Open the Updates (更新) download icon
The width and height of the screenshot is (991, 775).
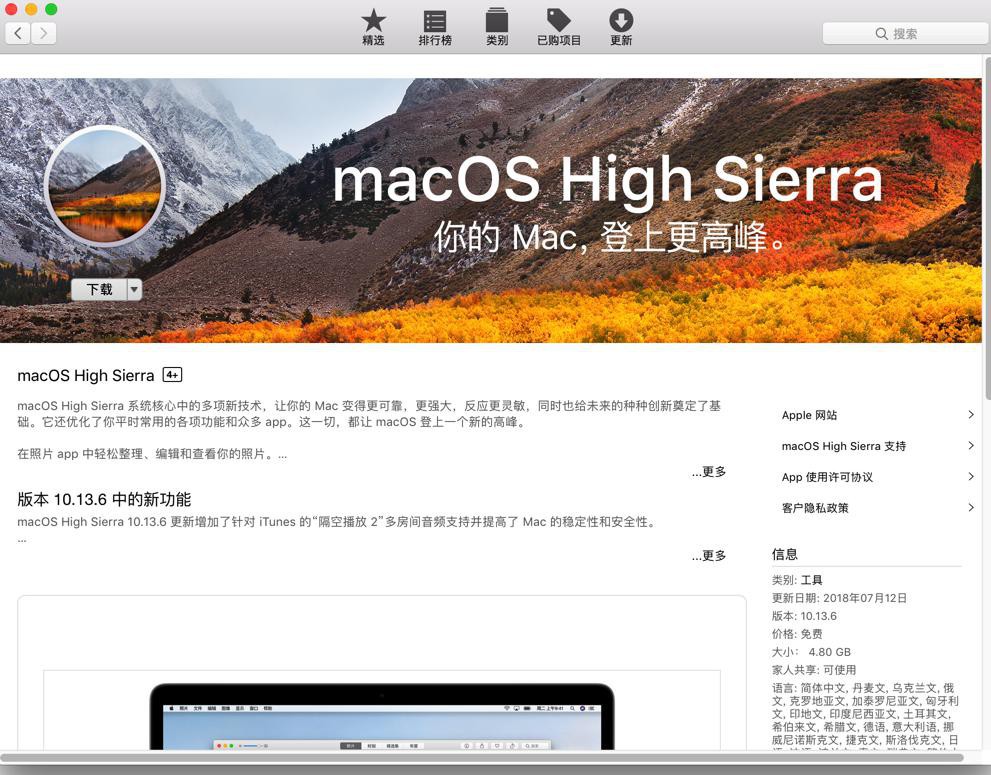621,27
